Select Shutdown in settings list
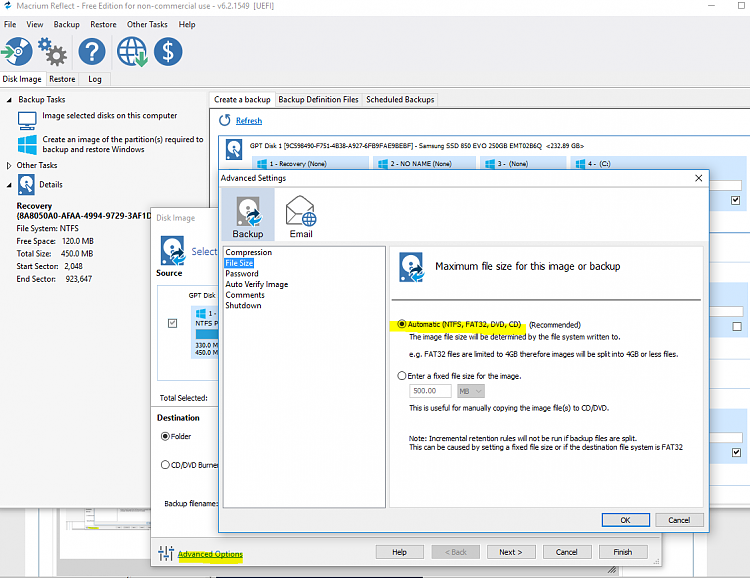This screenshot has width=750, height=578. point(243,305)
